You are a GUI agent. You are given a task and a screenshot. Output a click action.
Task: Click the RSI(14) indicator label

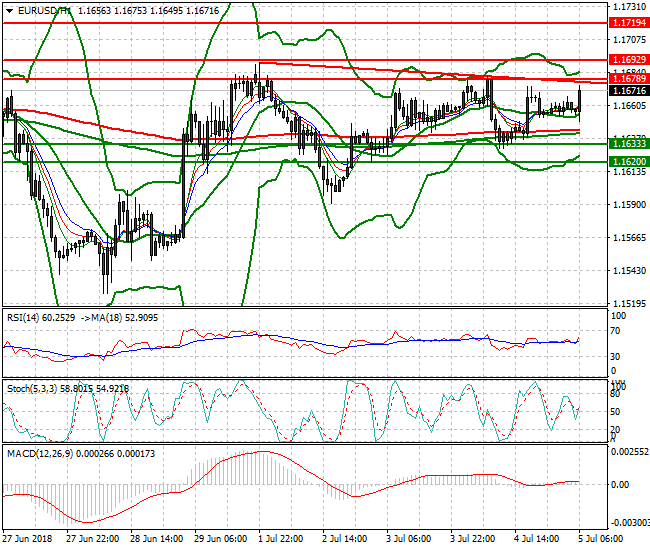24,317
